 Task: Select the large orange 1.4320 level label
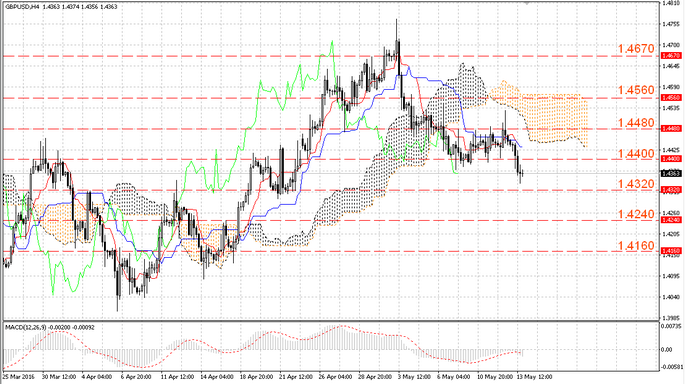point(636,184)
